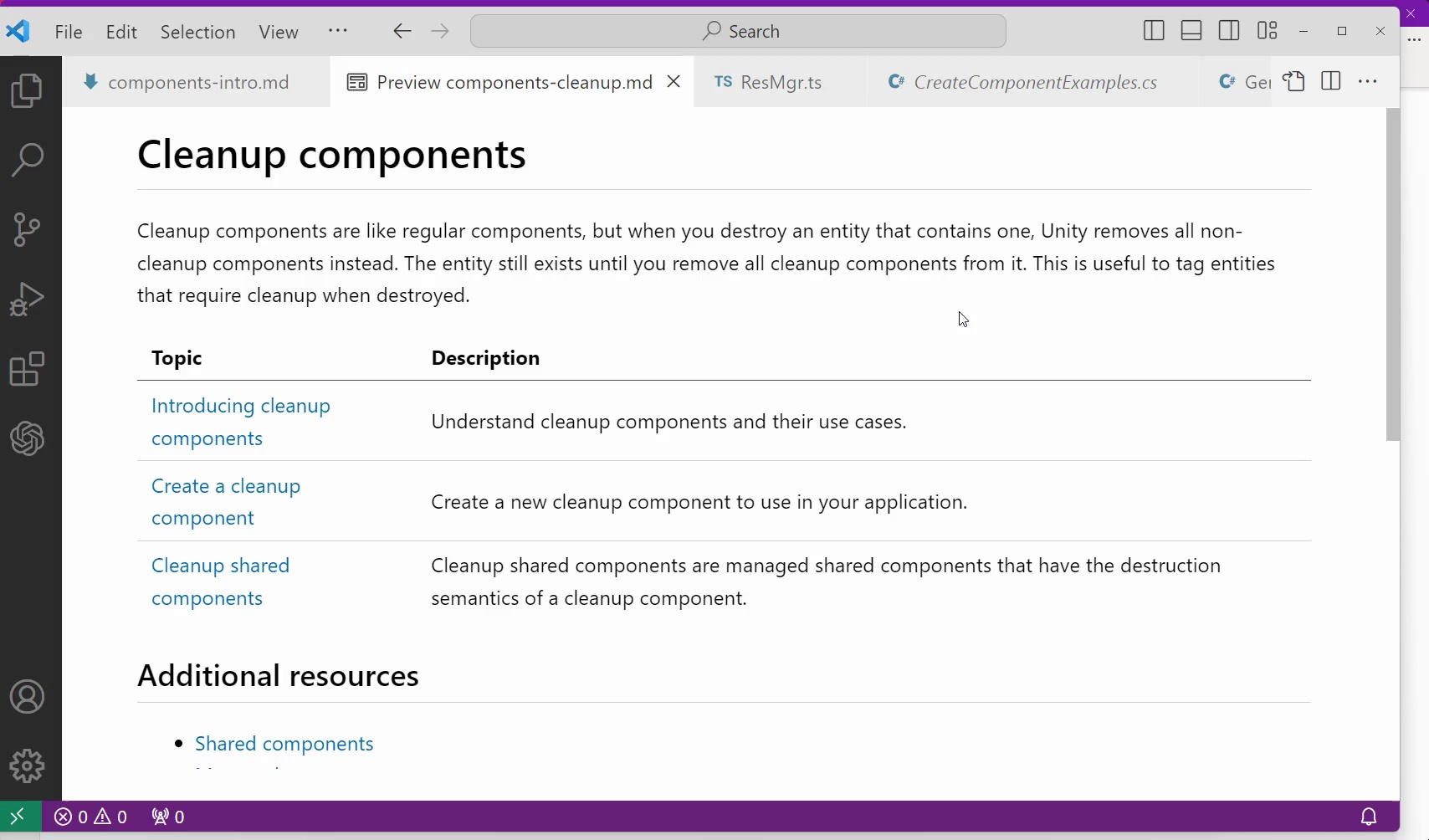
Task: Click the forwarded ports indicator showing 0
Action: [x=168, y=817]
